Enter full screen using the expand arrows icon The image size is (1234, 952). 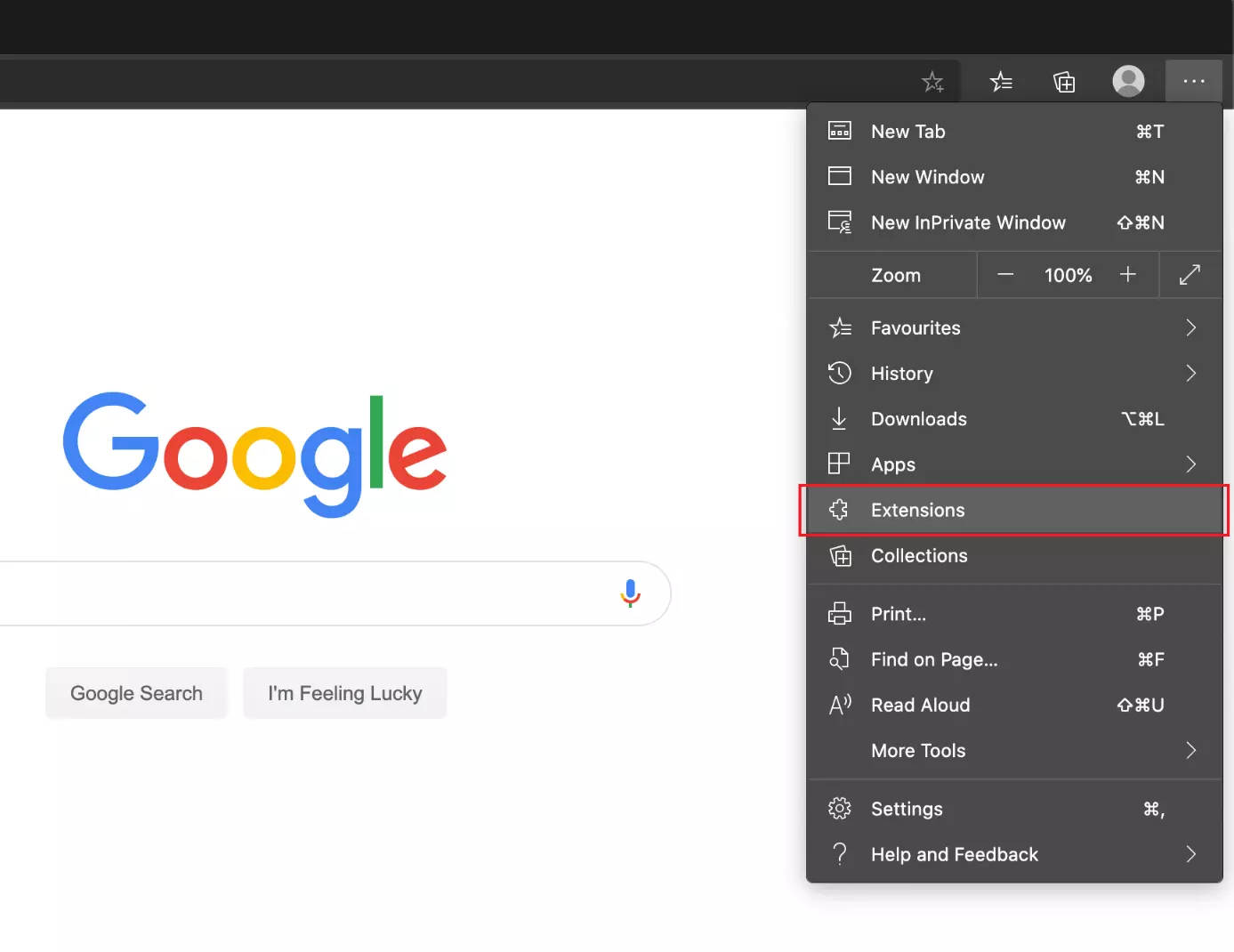[1190, 275]
